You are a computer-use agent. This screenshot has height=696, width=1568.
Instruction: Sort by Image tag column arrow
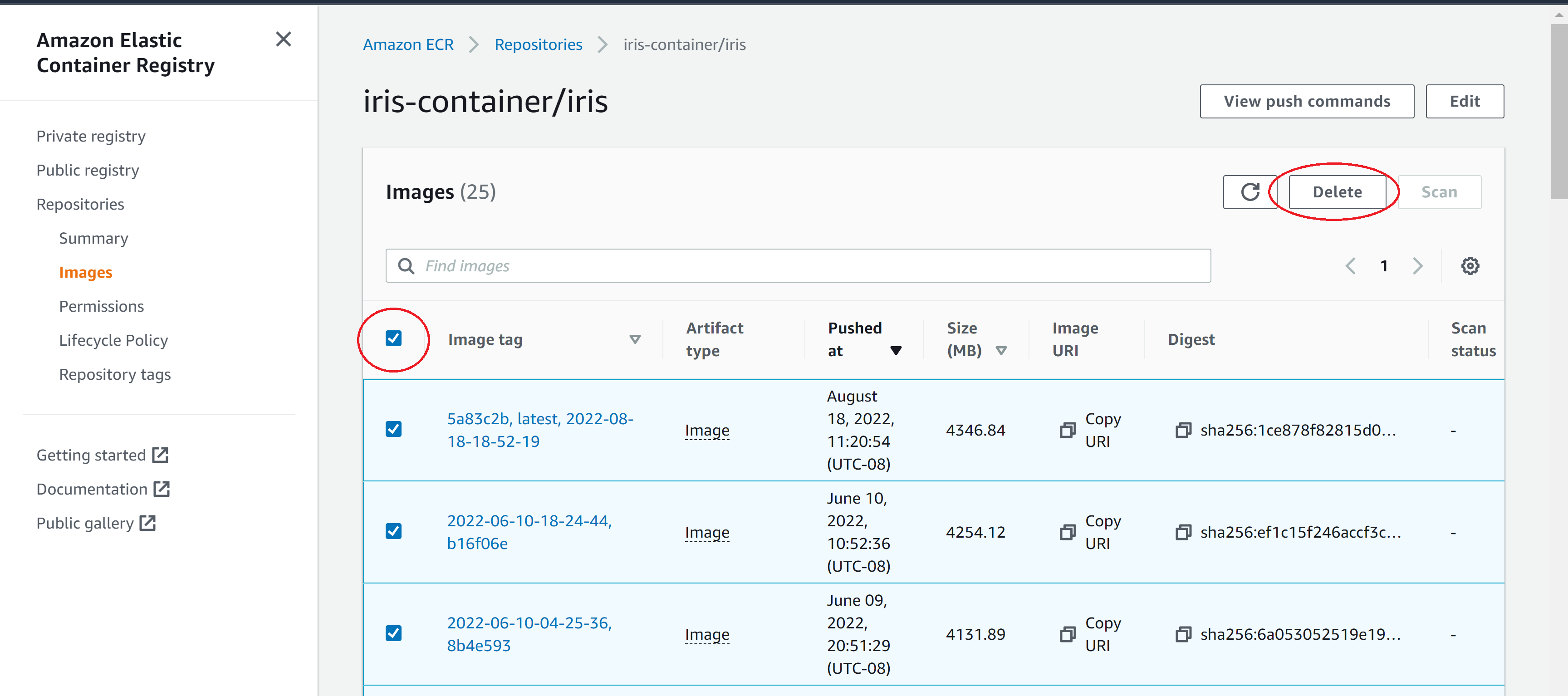click(634, 340)
